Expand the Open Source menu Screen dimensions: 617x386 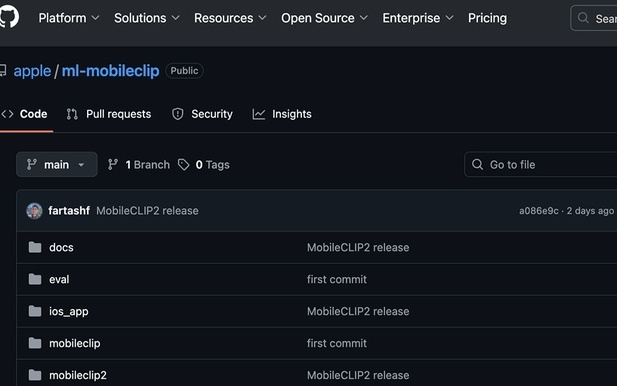coord(324,18)
